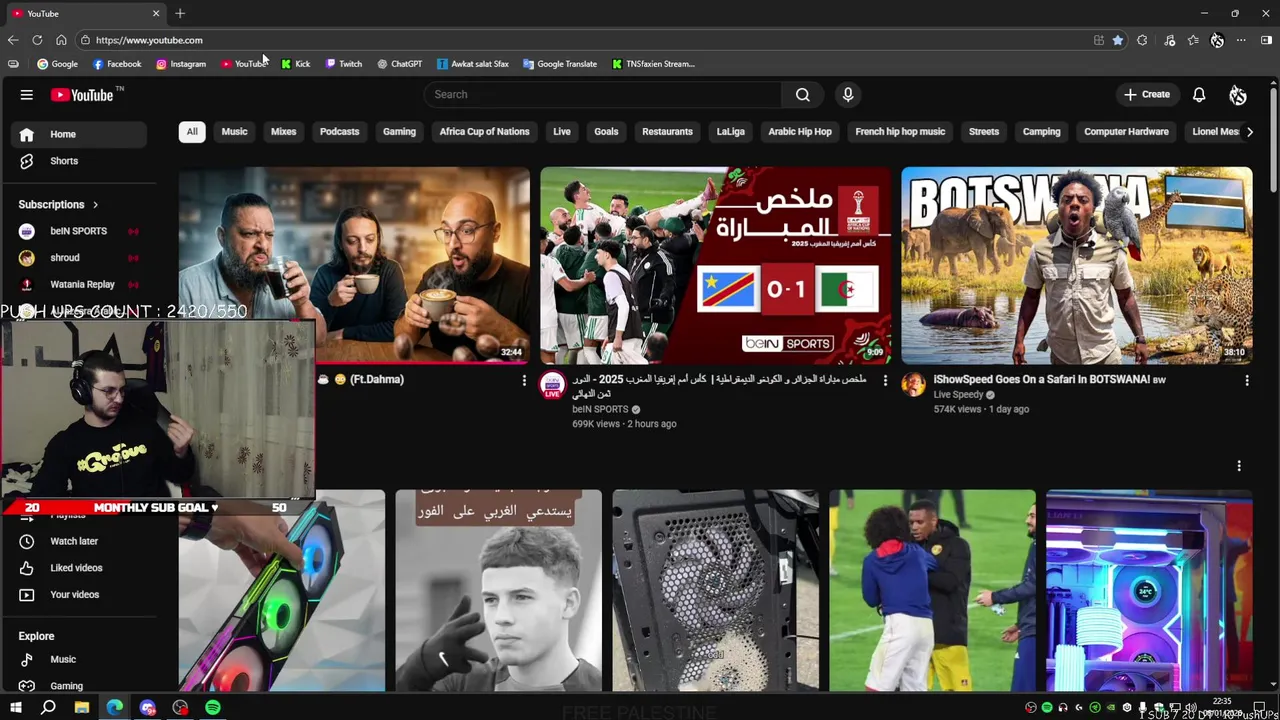This screenshot has width=1280, height=720.
Task: Select the Music filter chip
Action: pos(234,132)
